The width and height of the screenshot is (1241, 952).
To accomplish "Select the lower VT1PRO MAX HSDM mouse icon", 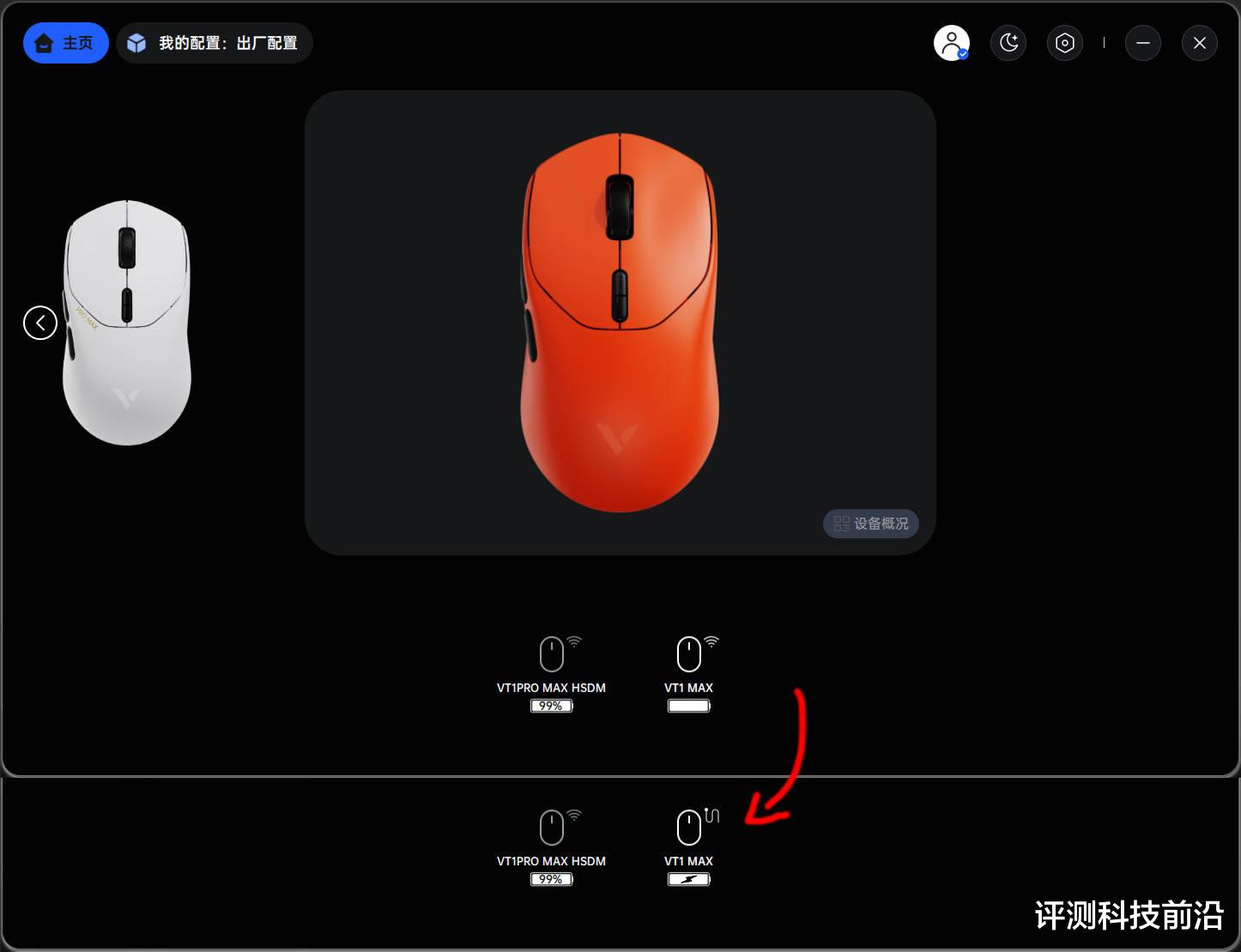I will pos(552,828).
